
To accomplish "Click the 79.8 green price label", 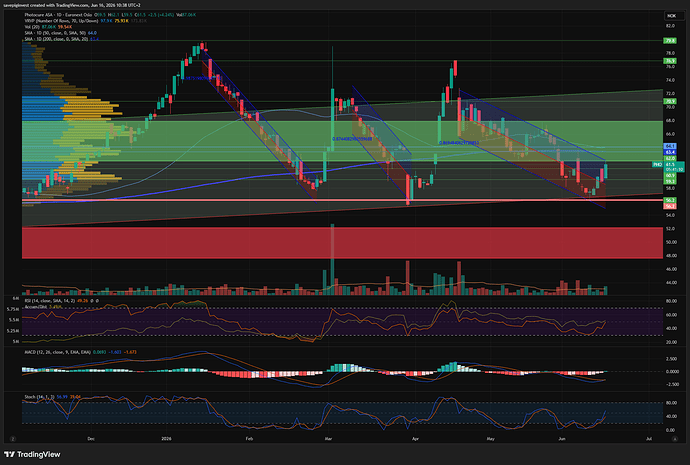I will [x=670, y=40].
